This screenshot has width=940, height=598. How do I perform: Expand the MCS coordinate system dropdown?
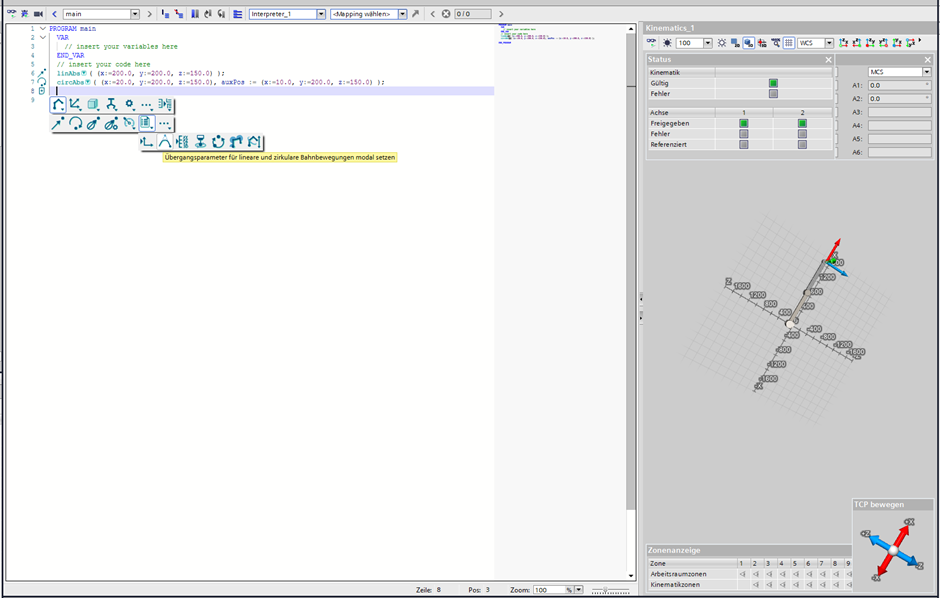[x=926, y=72]
